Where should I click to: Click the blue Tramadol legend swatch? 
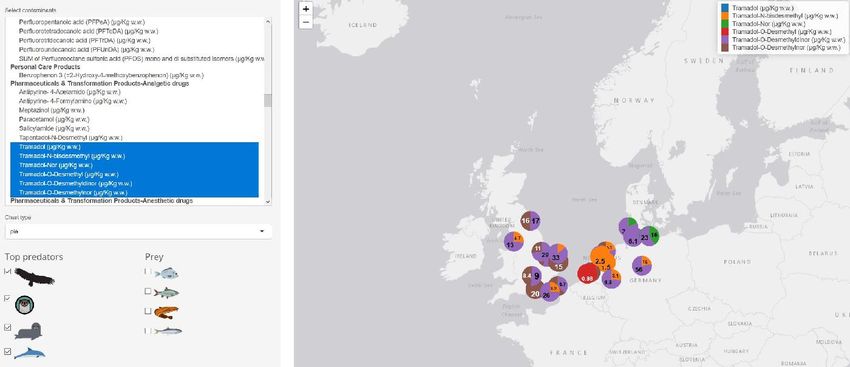pos(724,8)
